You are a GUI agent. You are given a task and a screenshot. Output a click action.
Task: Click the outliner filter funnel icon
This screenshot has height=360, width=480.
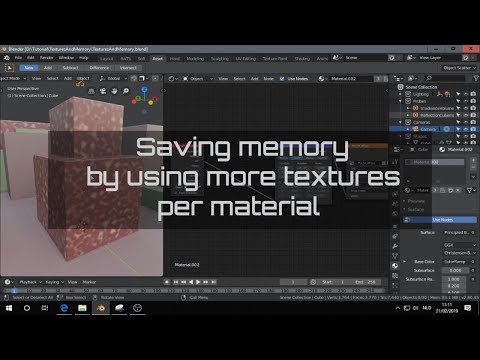(476, 78)
